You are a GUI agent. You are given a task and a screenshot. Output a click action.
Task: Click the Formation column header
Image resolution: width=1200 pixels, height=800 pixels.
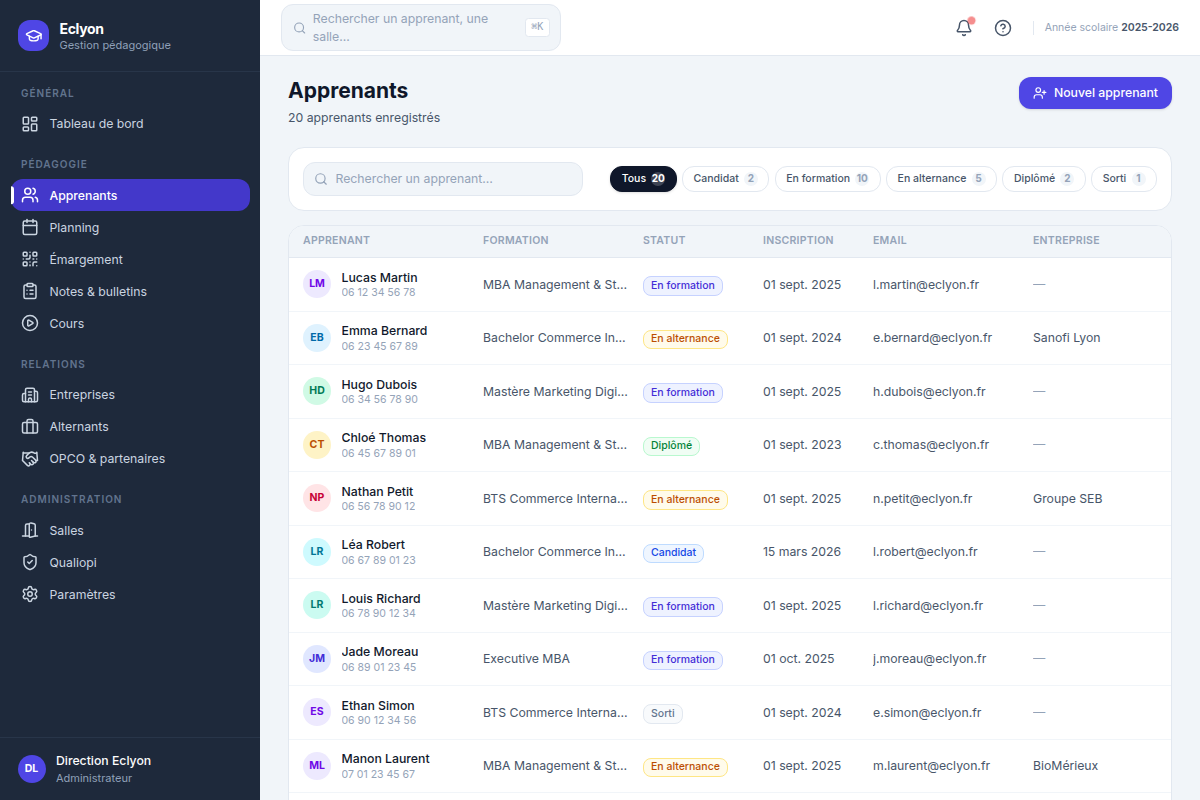[x=516, y=240]
